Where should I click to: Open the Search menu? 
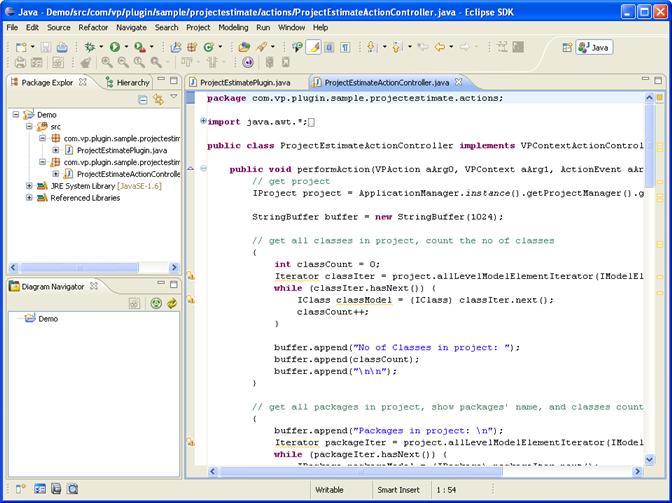coord(166,27)
